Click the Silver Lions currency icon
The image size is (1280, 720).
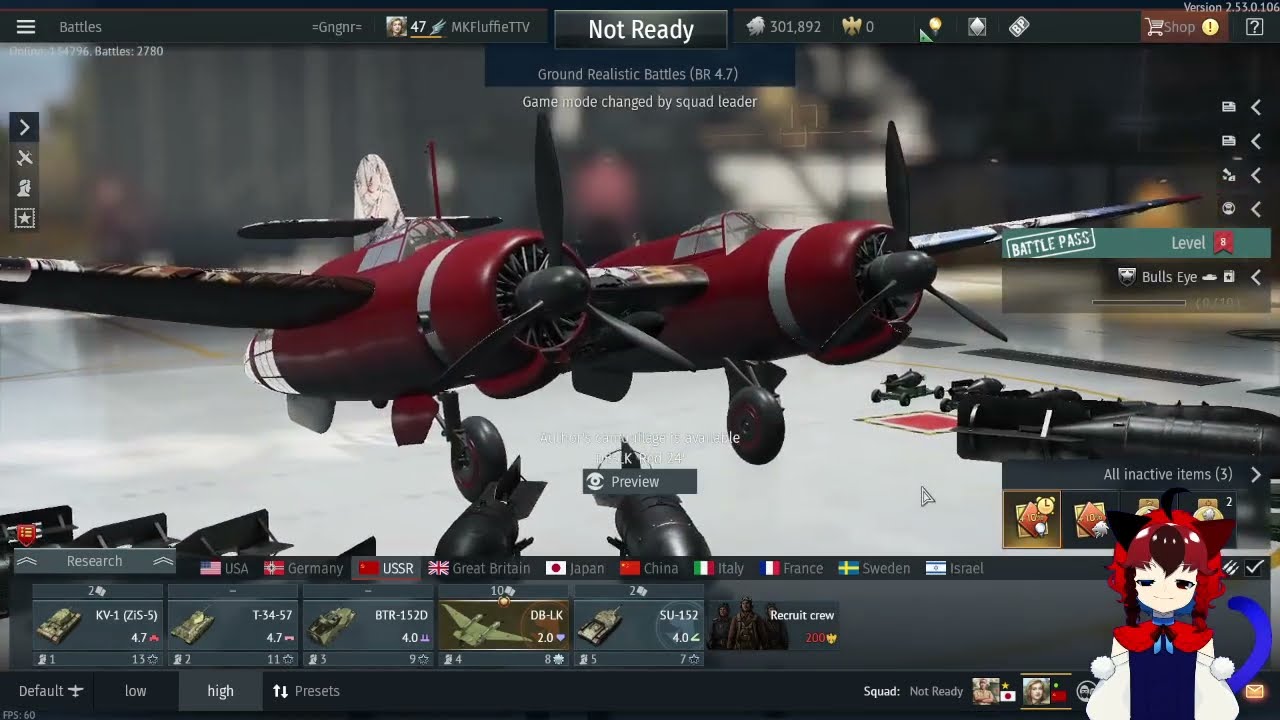[x=756, y=27]
